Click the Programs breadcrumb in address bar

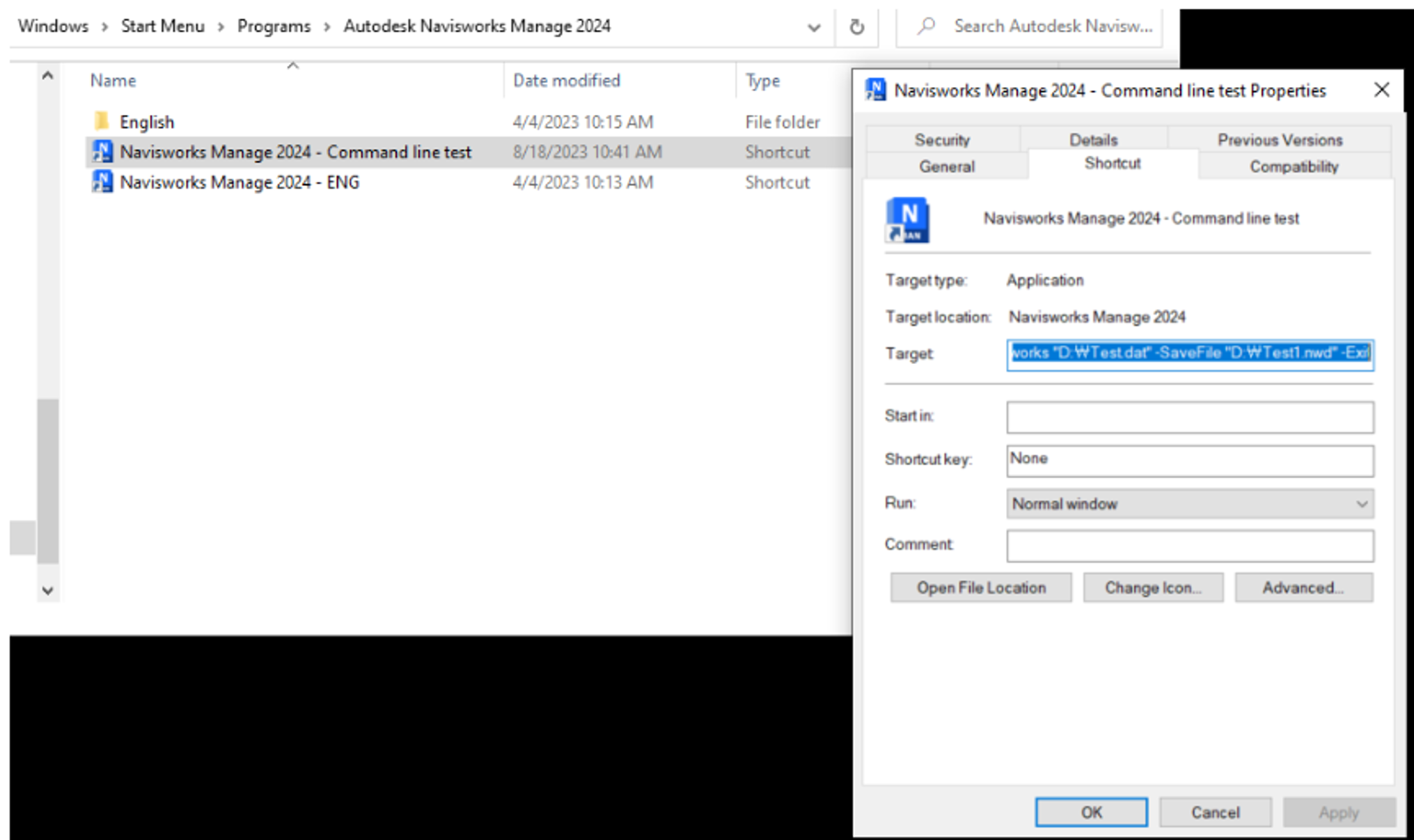point(274,26)
